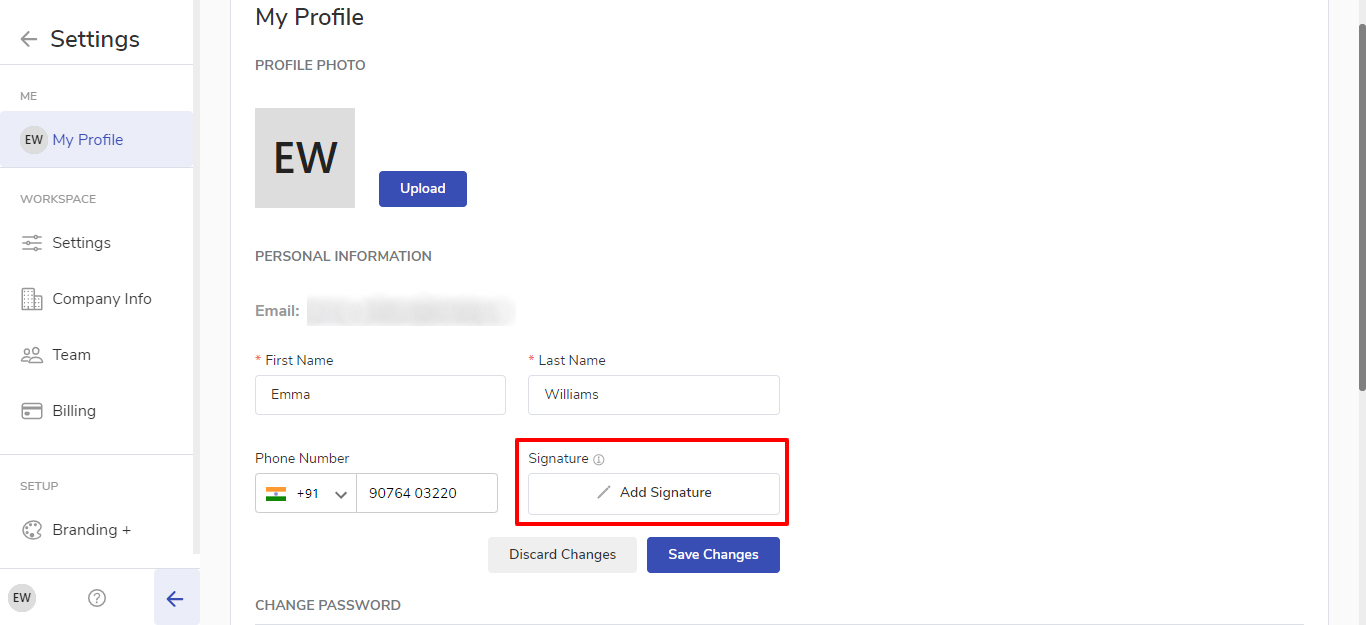Click the building icon for Company Info
The image size is (1366, 625).
(x=32, y=299)
